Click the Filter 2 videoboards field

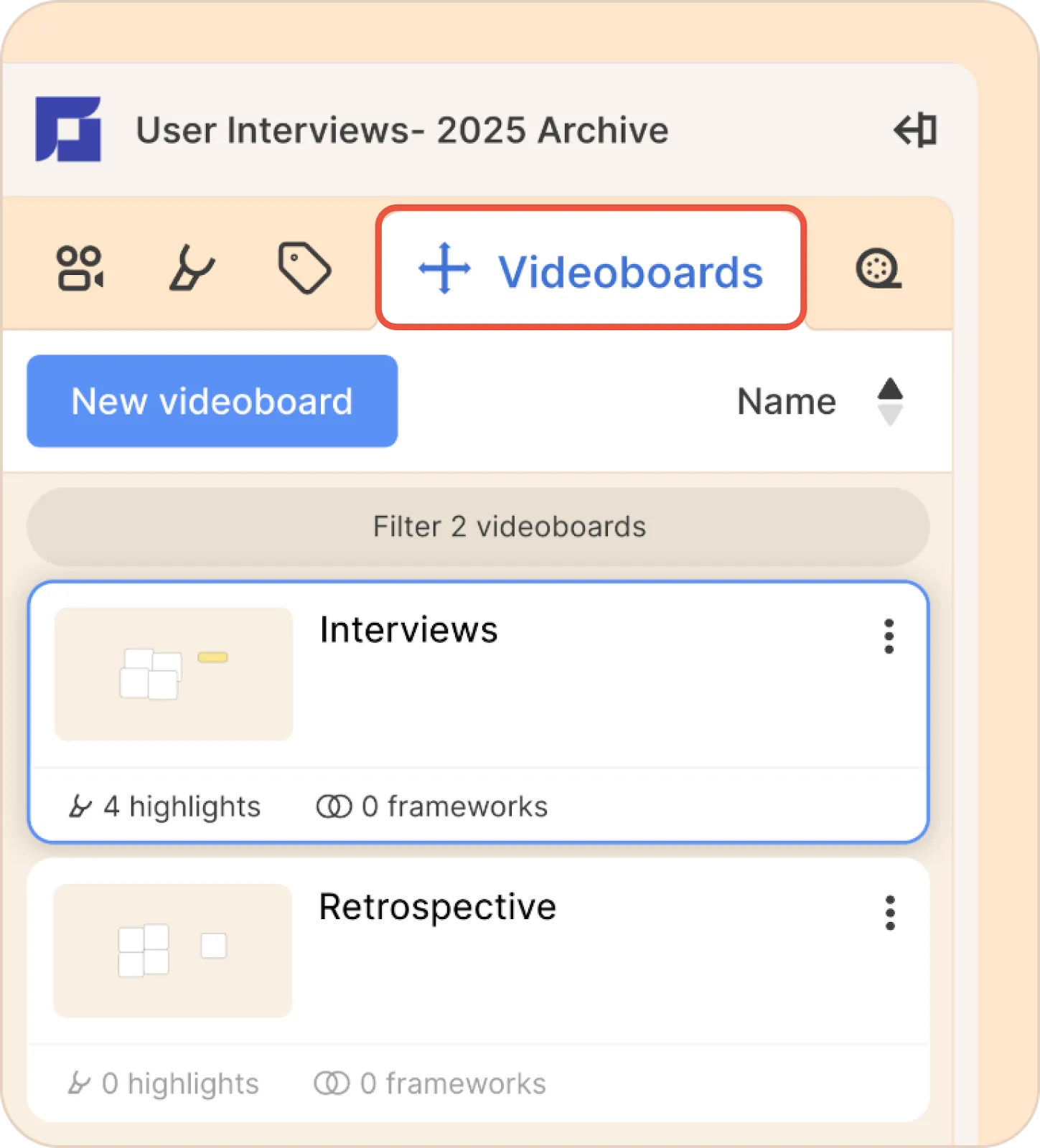point(478,527)
